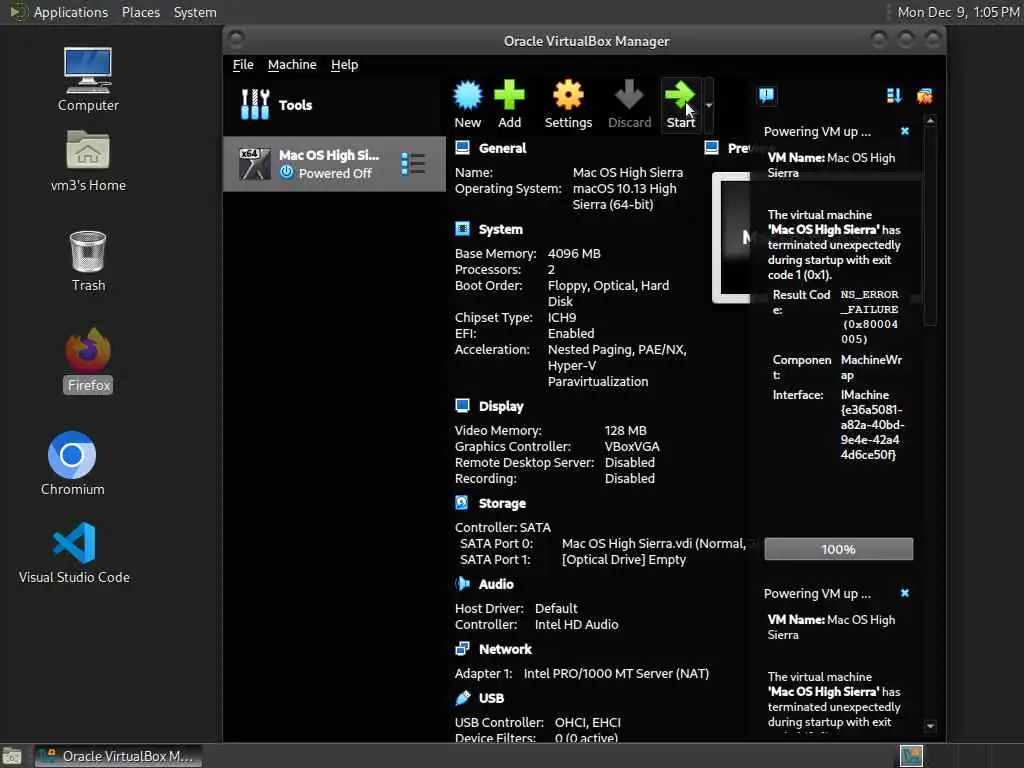Open vm3's Home folder icon
The width and height of the screenshot is (1024, 768).
[x=88, y=161]
